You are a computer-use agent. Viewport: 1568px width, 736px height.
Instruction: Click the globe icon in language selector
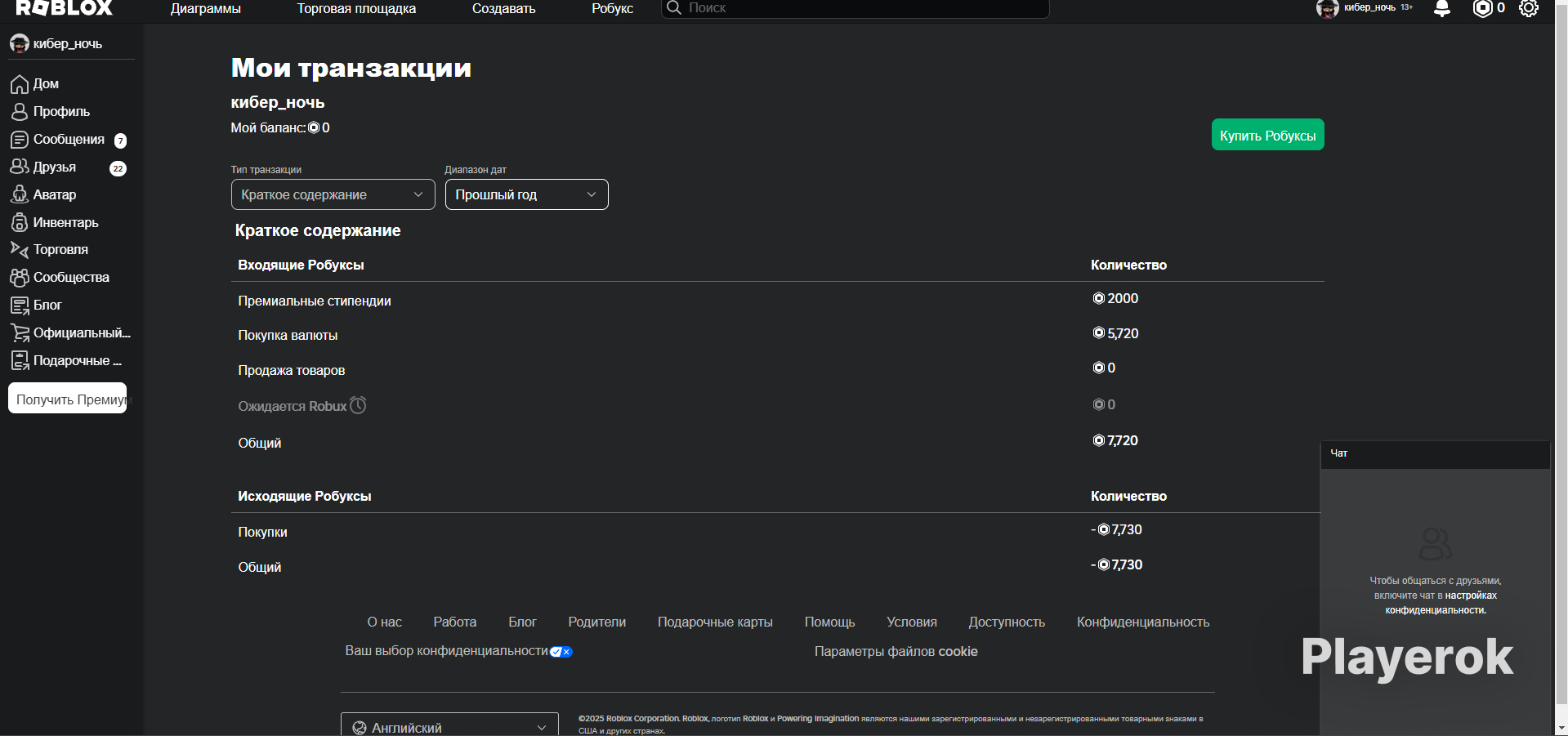coord(359,728)
